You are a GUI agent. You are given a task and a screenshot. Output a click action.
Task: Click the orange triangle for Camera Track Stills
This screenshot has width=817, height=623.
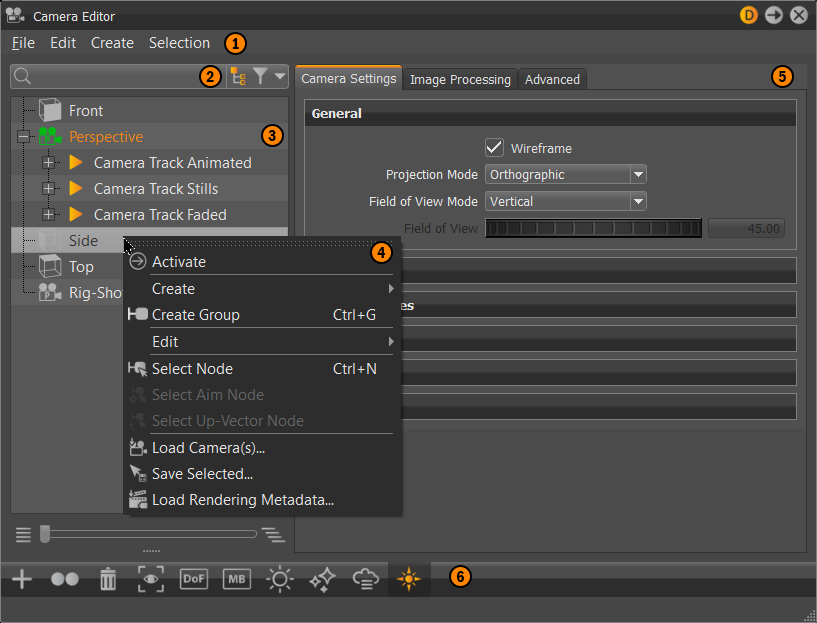point(76,188)
